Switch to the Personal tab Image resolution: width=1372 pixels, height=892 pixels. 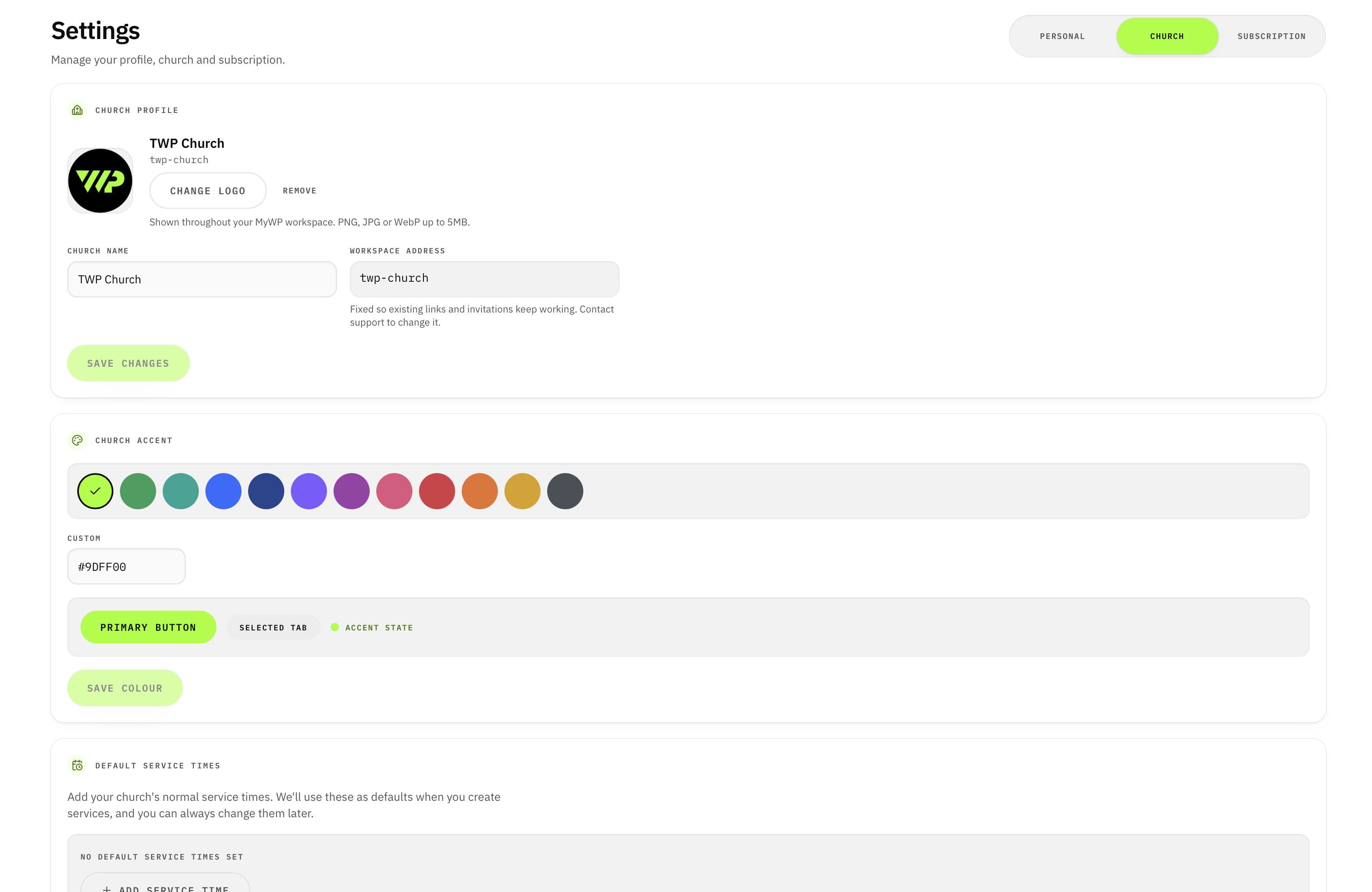[1062, 36]
